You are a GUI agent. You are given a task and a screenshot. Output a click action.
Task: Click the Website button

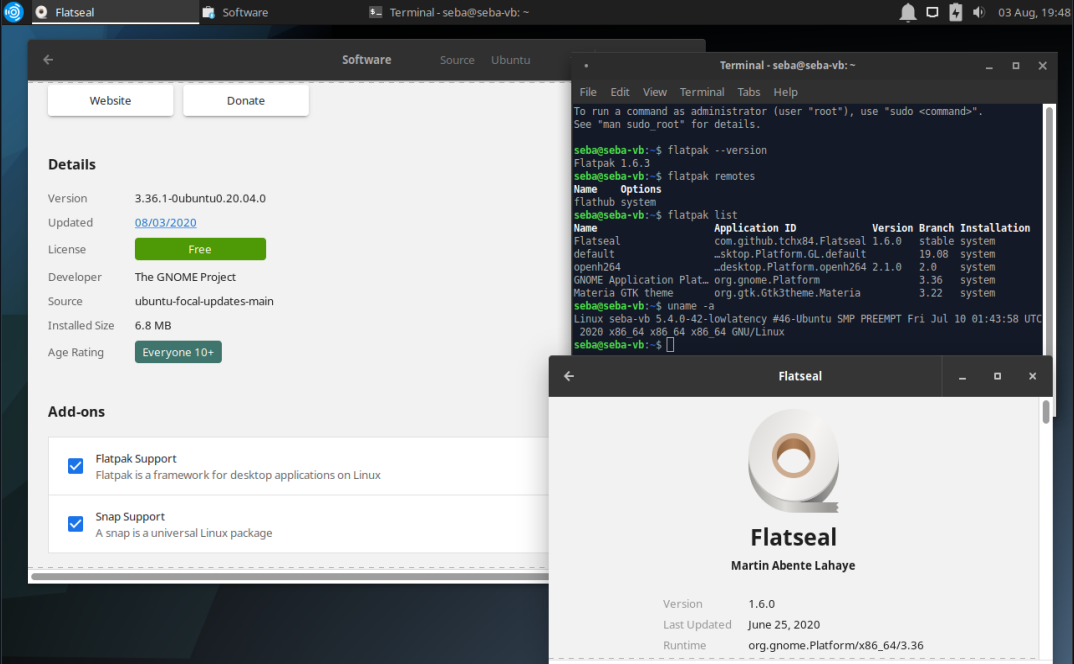coord(110,101)
